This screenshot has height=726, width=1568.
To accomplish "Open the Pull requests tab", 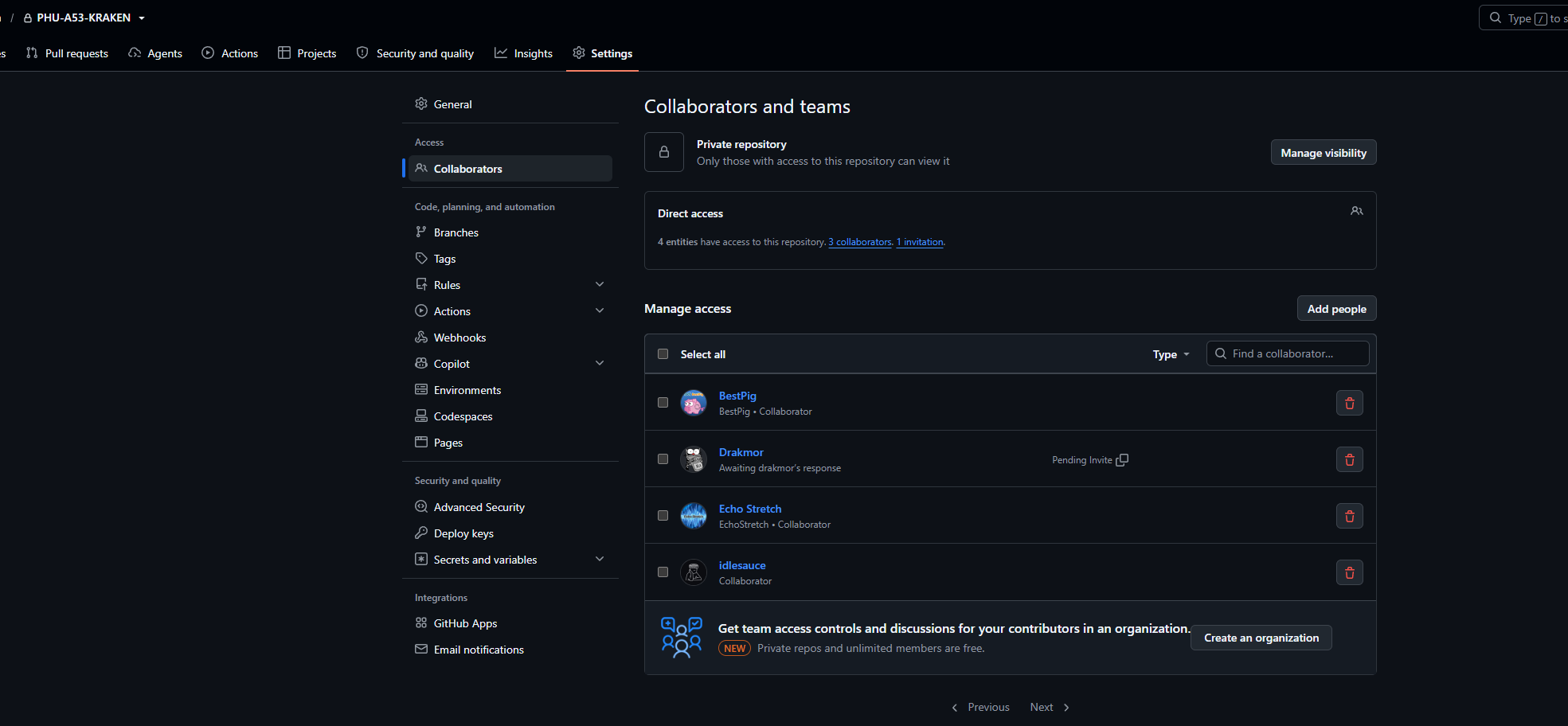I will click(x=68, y=53).
